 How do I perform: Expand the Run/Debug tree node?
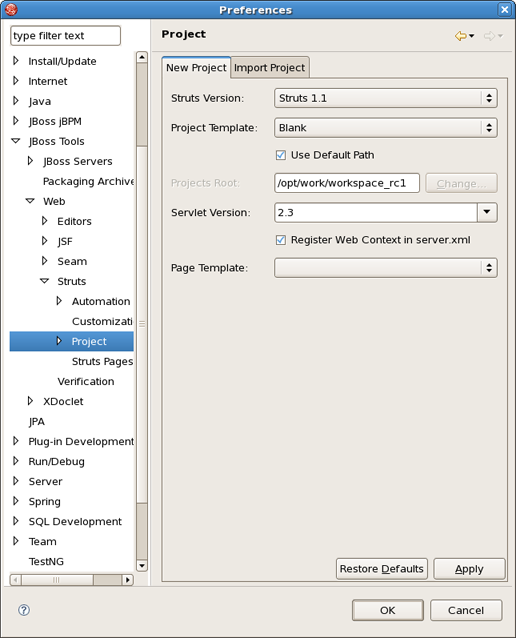[x=16, y=461]
